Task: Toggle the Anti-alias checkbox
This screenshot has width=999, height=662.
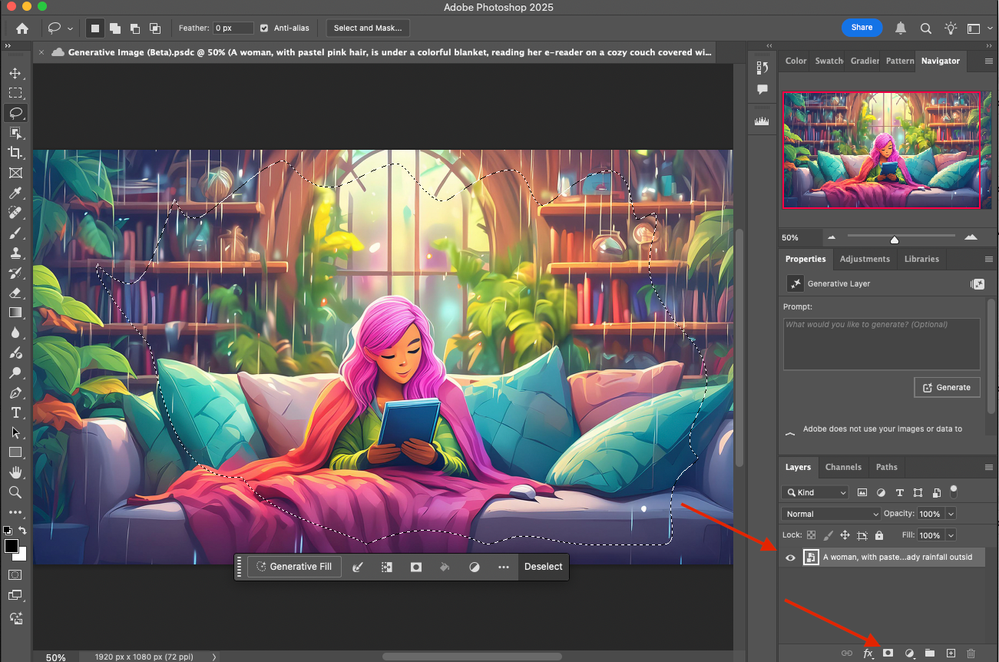Action: tap(264, 28)
